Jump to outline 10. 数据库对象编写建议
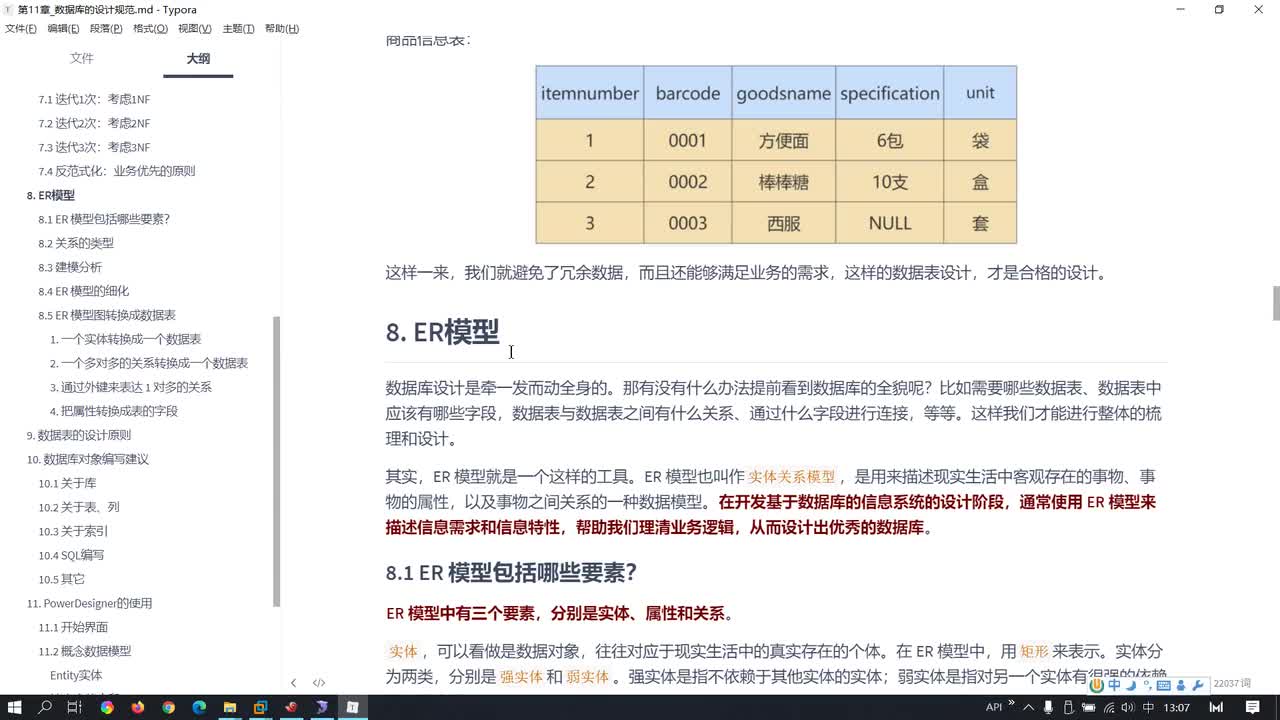This screenshot has width=1280, height=720. coord(87,459)
